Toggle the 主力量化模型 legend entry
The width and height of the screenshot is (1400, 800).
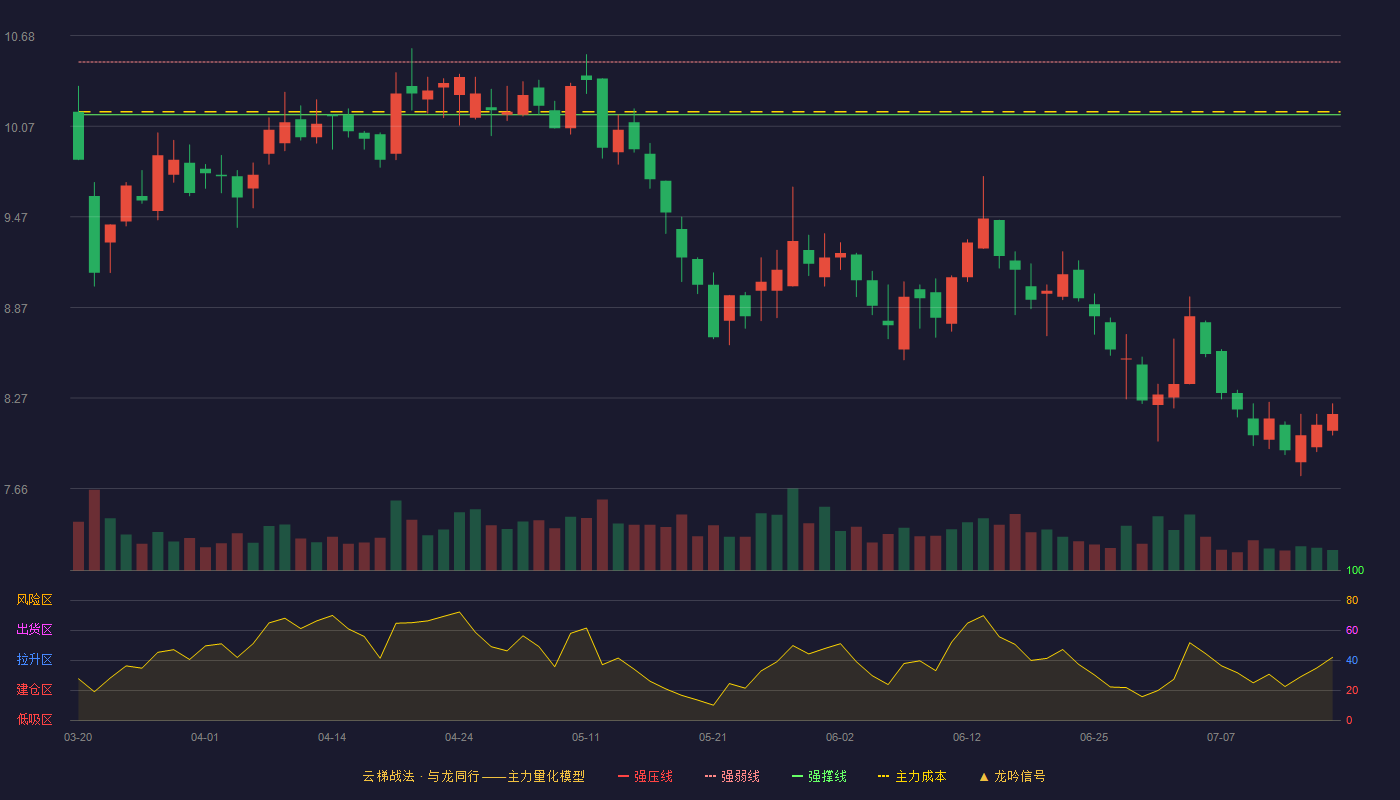click(x=473, y=776)
